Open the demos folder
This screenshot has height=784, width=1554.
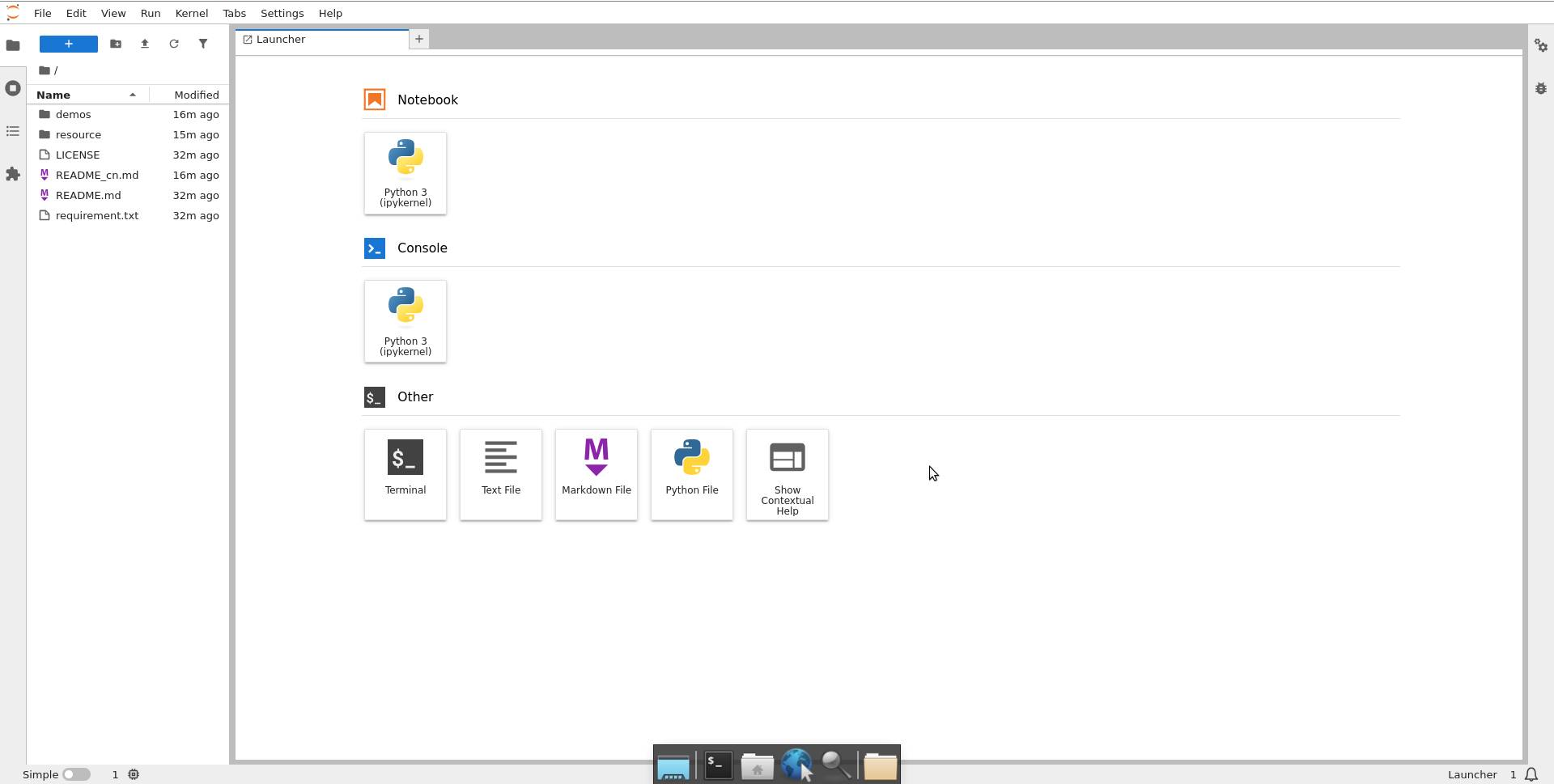click(73, 114)
